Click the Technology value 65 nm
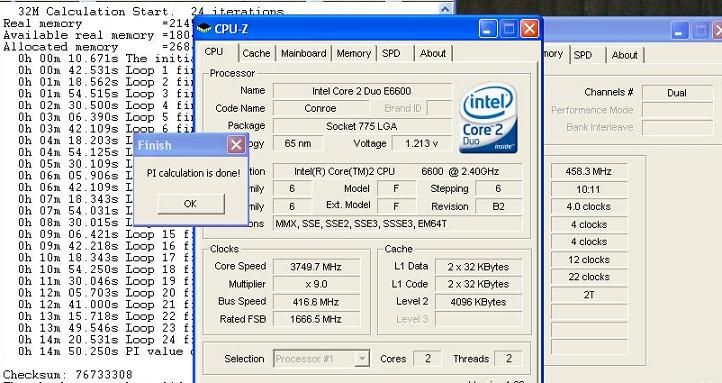 tap(298, 143)
